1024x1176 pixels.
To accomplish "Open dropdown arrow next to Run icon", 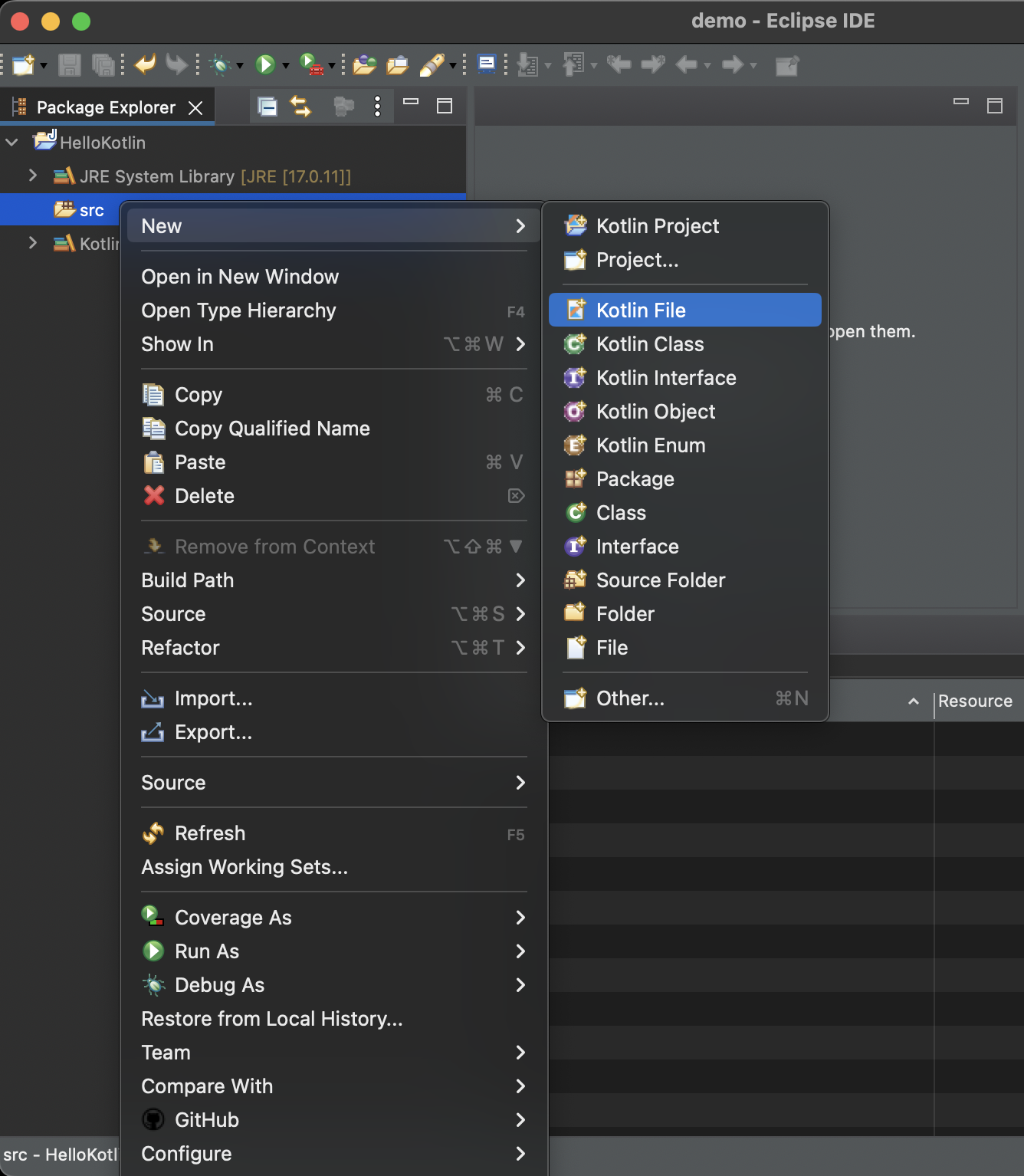I will (286, 66).
